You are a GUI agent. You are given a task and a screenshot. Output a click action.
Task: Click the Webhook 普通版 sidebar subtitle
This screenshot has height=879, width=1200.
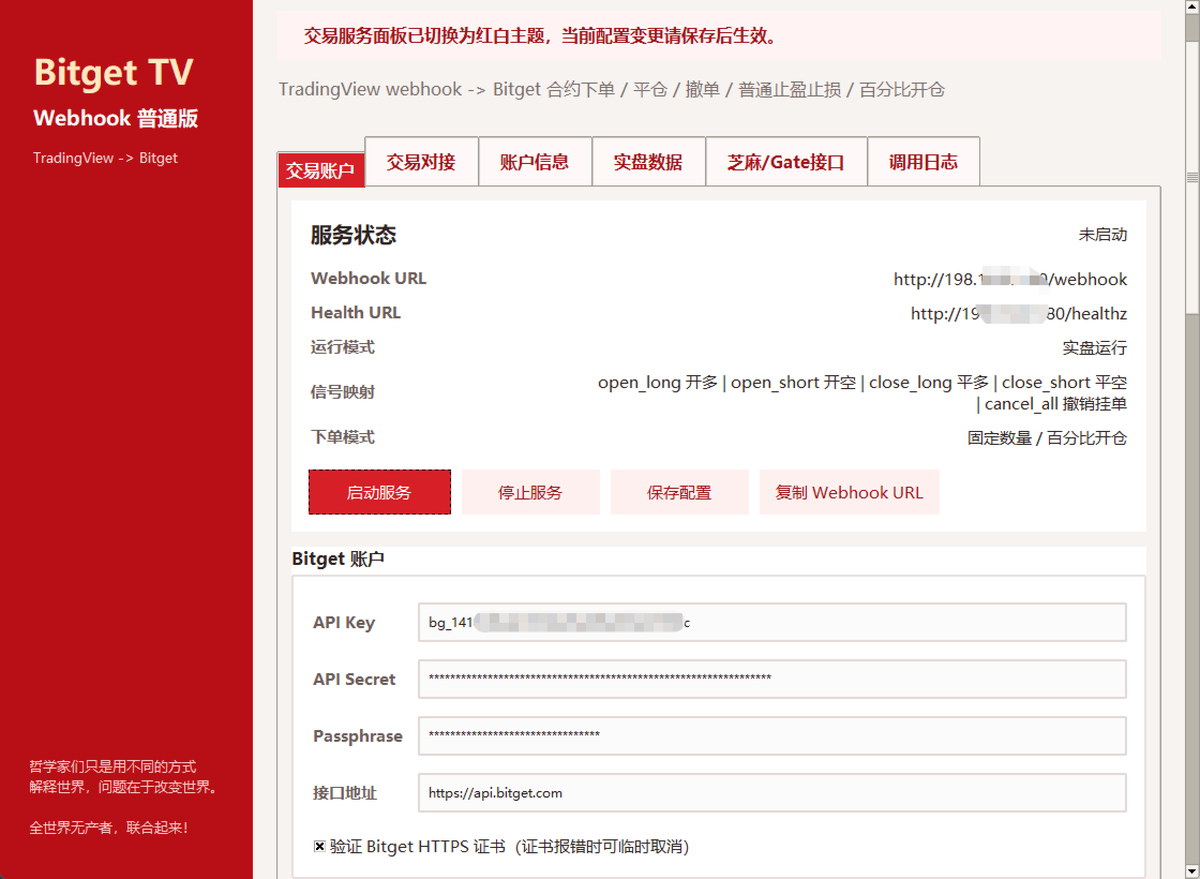pos(116,118)
